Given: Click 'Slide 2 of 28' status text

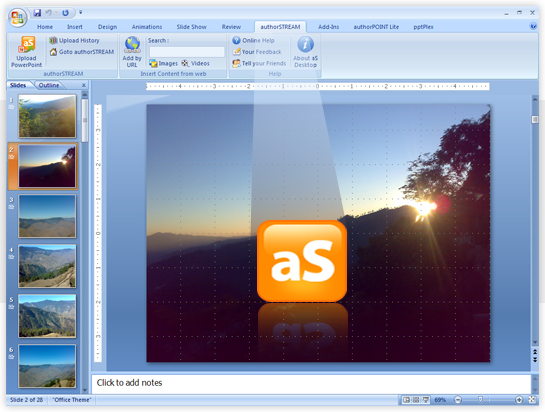Looking at the screenshot, I should [x=26, y=400].
